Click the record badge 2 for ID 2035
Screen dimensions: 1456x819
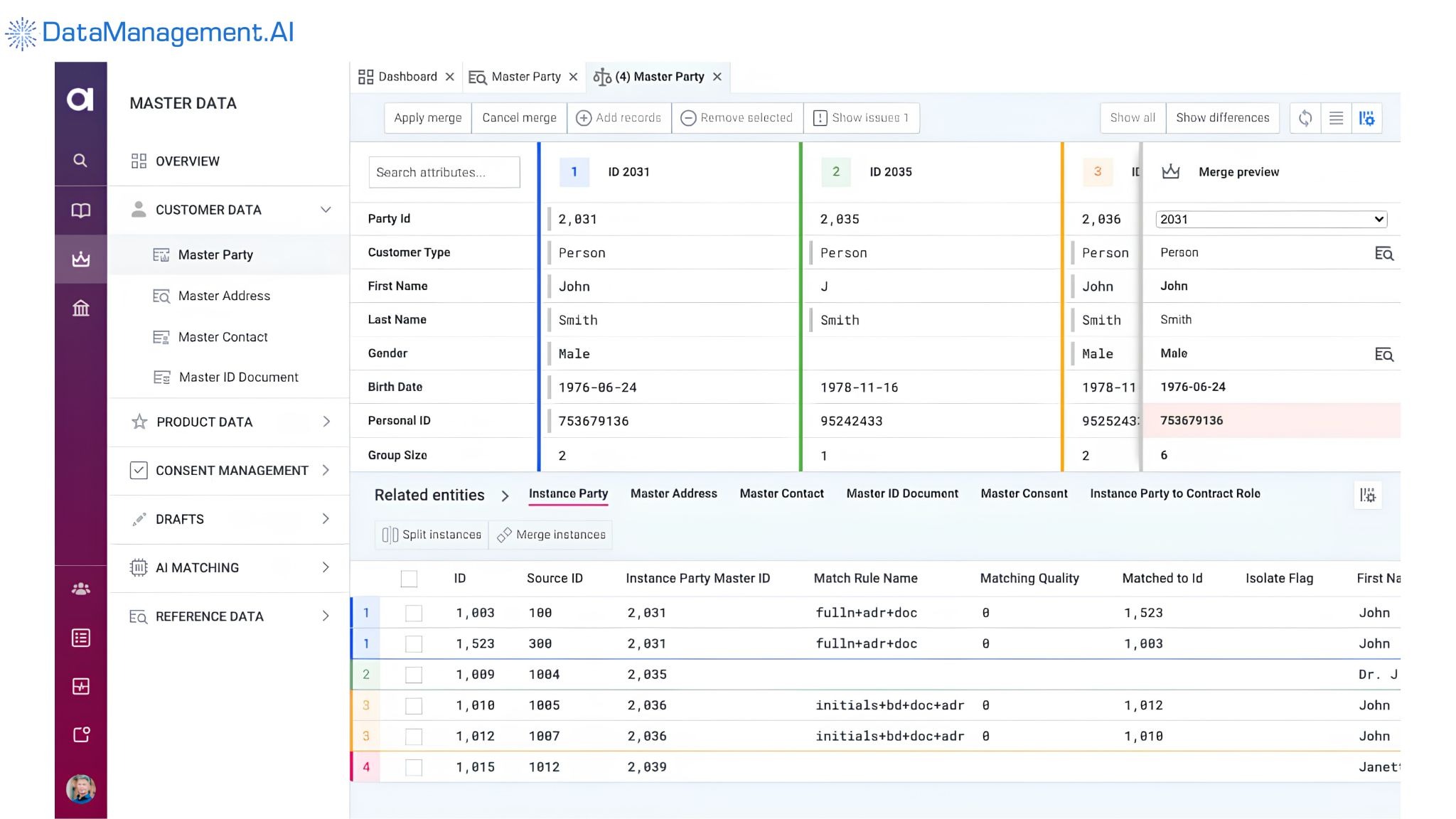(836, 172)
